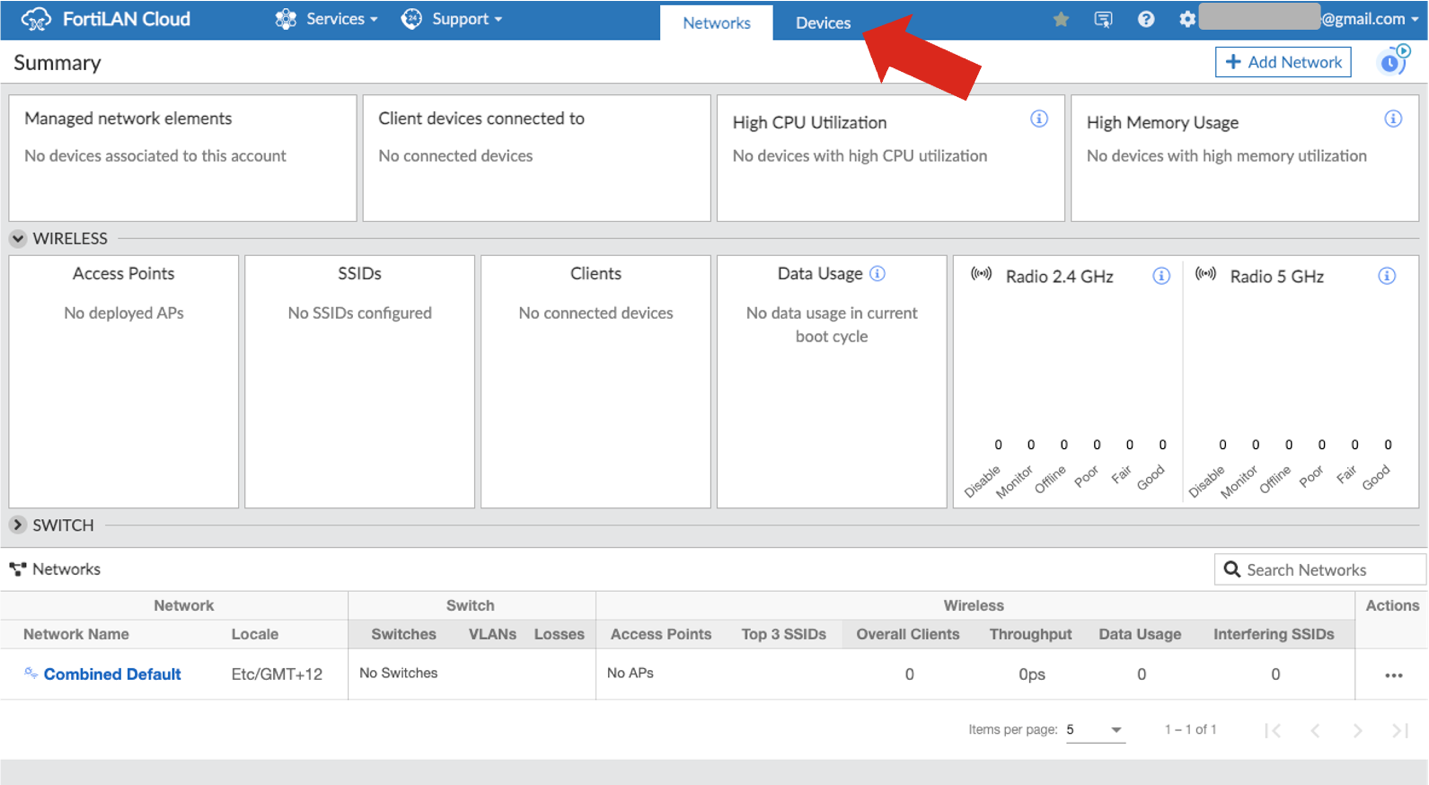The width and height of the screenshot is (1429, 785).
Task: Click the Radio 2.4 GHz signal icon
Action: tap(981, 274)
